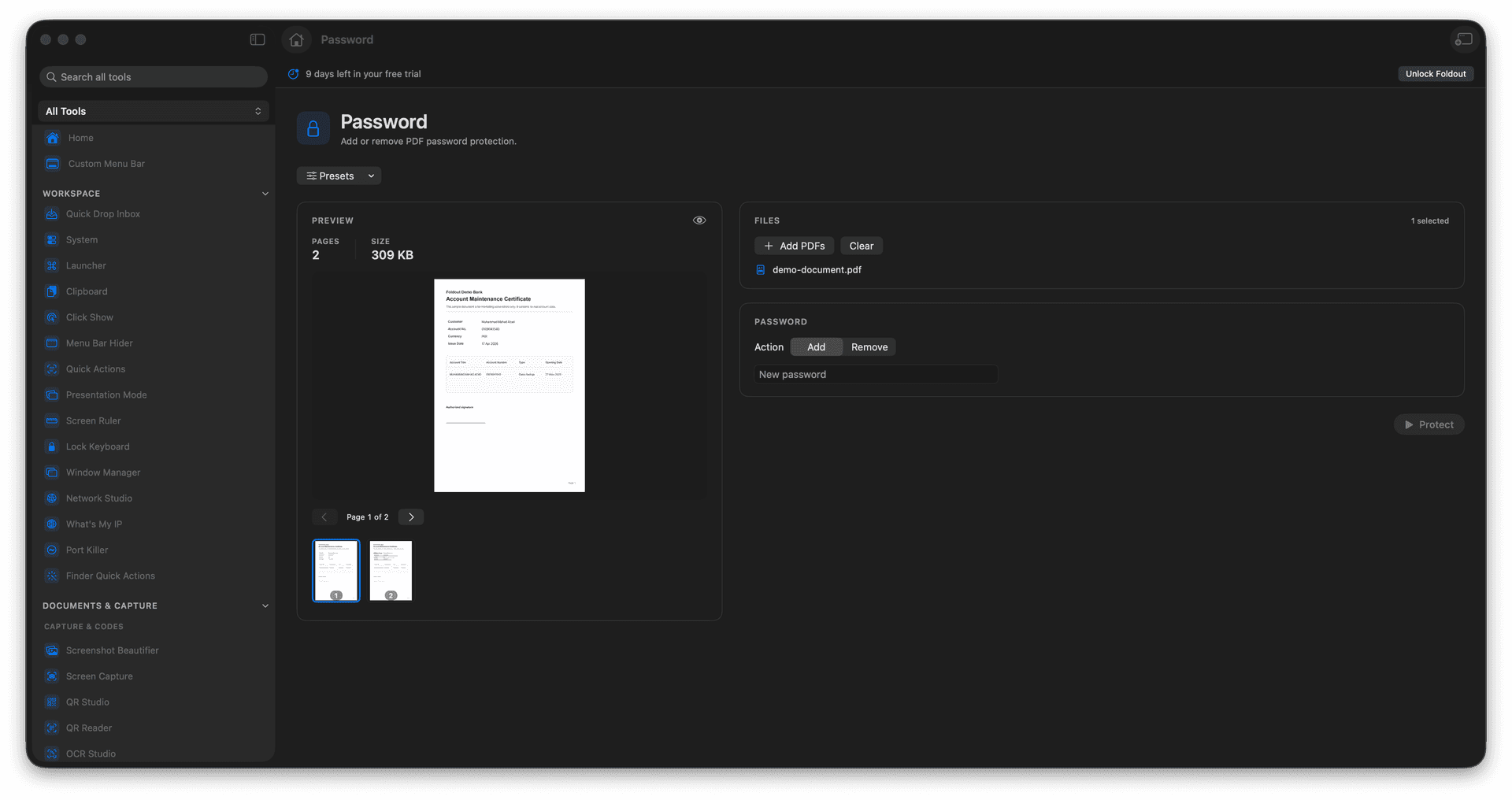This screenshot has width=1512, height=800.
Task: Click the top-right window layout icon
Action: pyautogui.click(x=1464, y=39)
